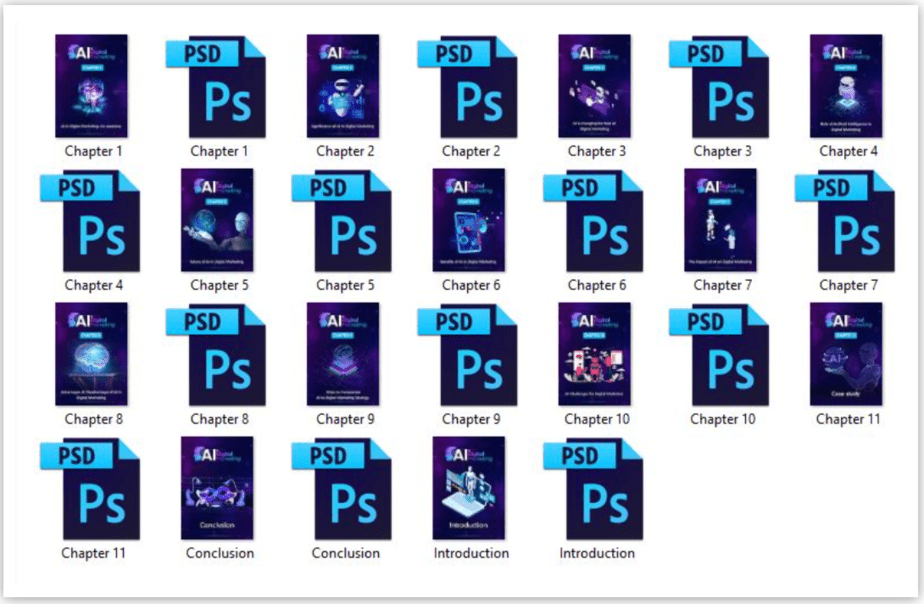Click the "Chapter 10" name under the cover thumbnail
The width and height of the screenshot is (924, 604).
click(x=597, y=419)
